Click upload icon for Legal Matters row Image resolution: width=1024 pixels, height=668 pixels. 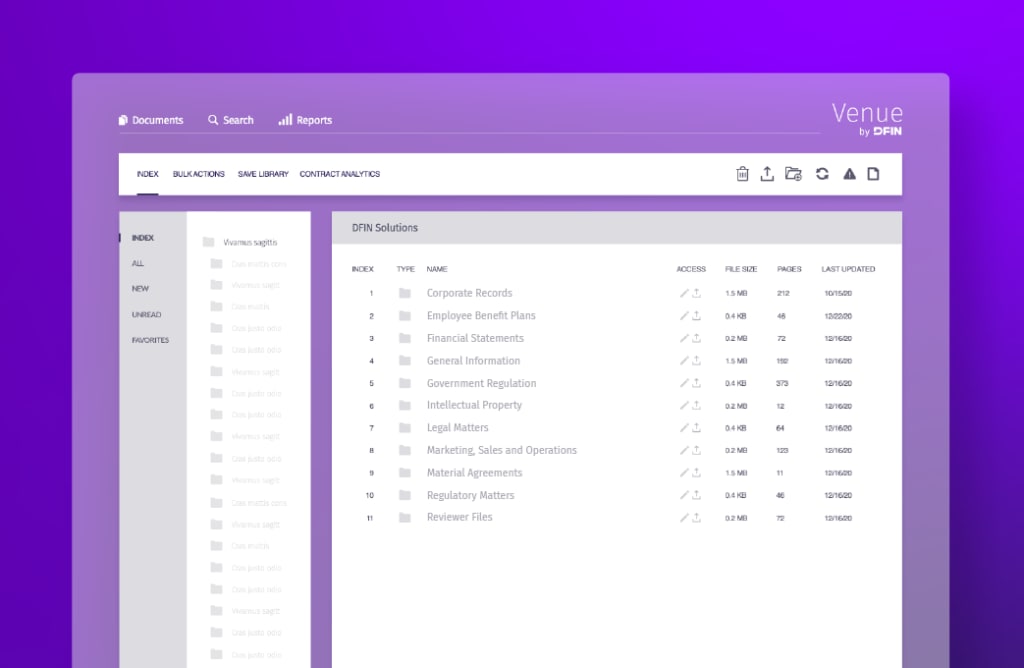point(697,428)
